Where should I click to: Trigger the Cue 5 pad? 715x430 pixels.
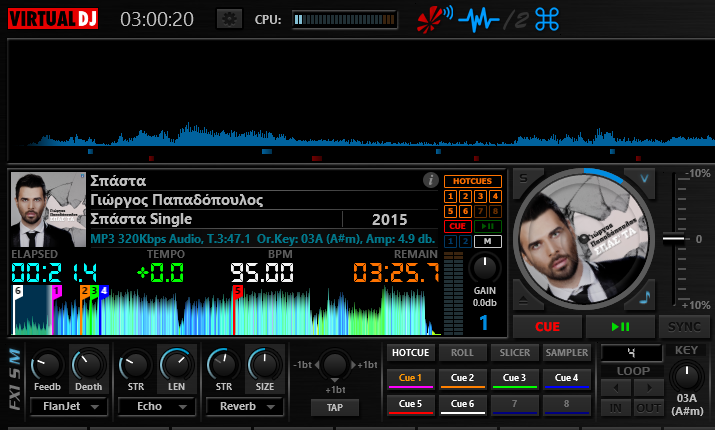coord(410,404)
